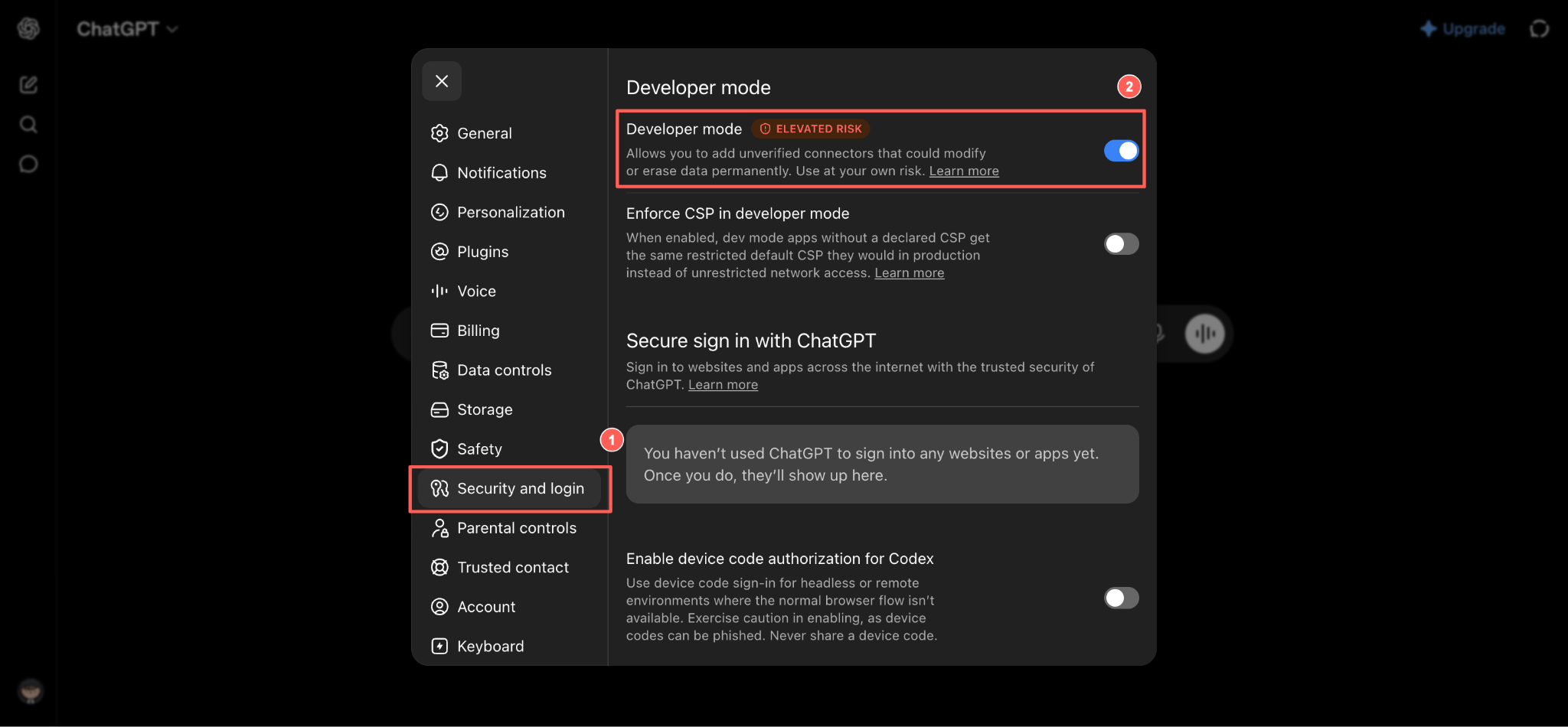Viewport: 1568px width, 727px height.
Task: Click the 'You haven't used ChatGPT' message box
Action: pos(882,465)
